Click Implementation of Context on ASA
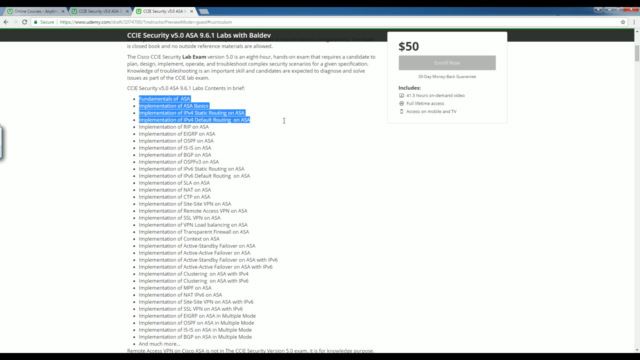The width and height of the screenshot is (640, 360). pos(179,239)
